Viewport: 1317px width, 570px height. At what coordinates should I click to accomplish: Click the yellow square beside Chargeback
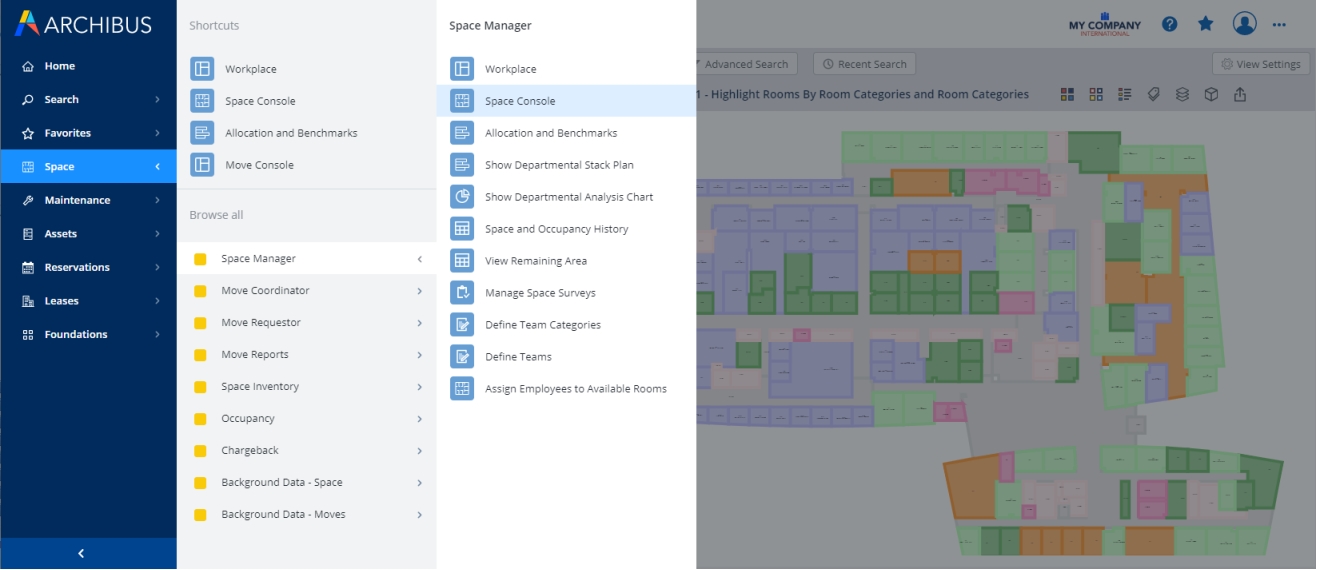tap(200, 451)
